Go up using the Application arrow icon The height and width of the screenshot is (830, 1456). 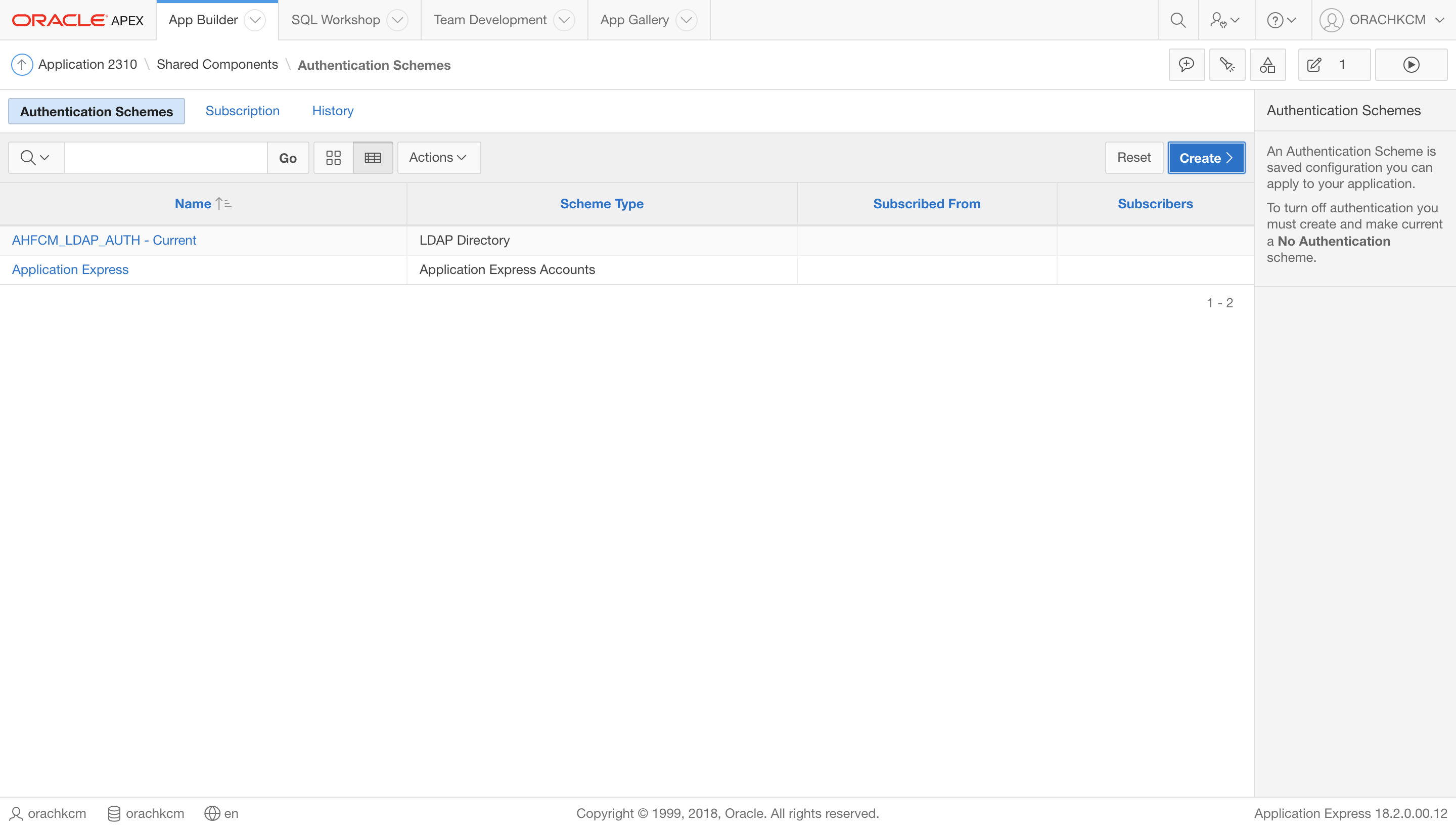22,64
